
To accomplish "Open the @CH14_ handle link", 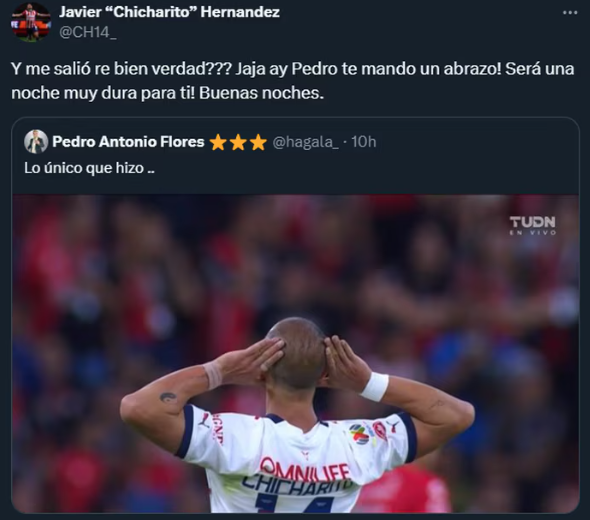I will [x=88, y=32].
